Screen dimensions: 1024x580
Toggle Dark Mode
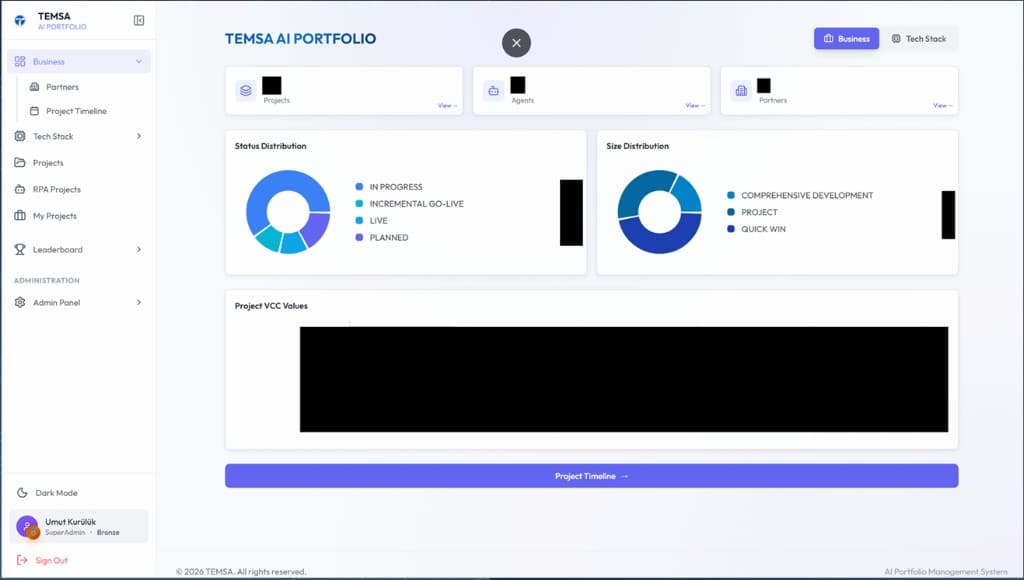[47, 492]
